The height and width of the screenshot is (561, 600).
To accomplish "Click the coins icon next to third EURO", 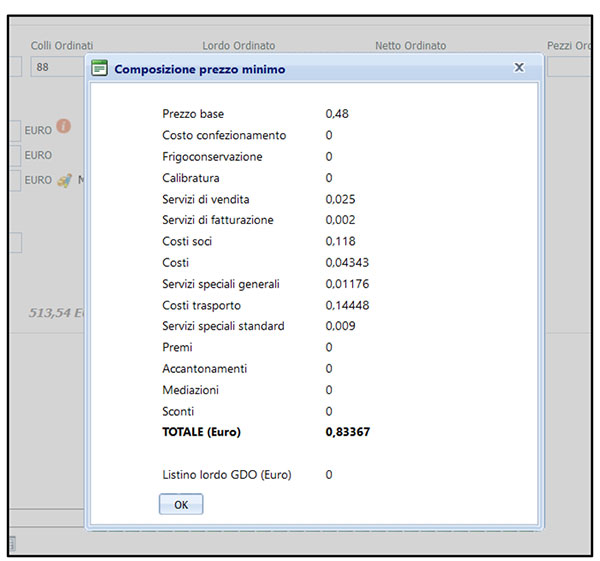I will (64, 179).
